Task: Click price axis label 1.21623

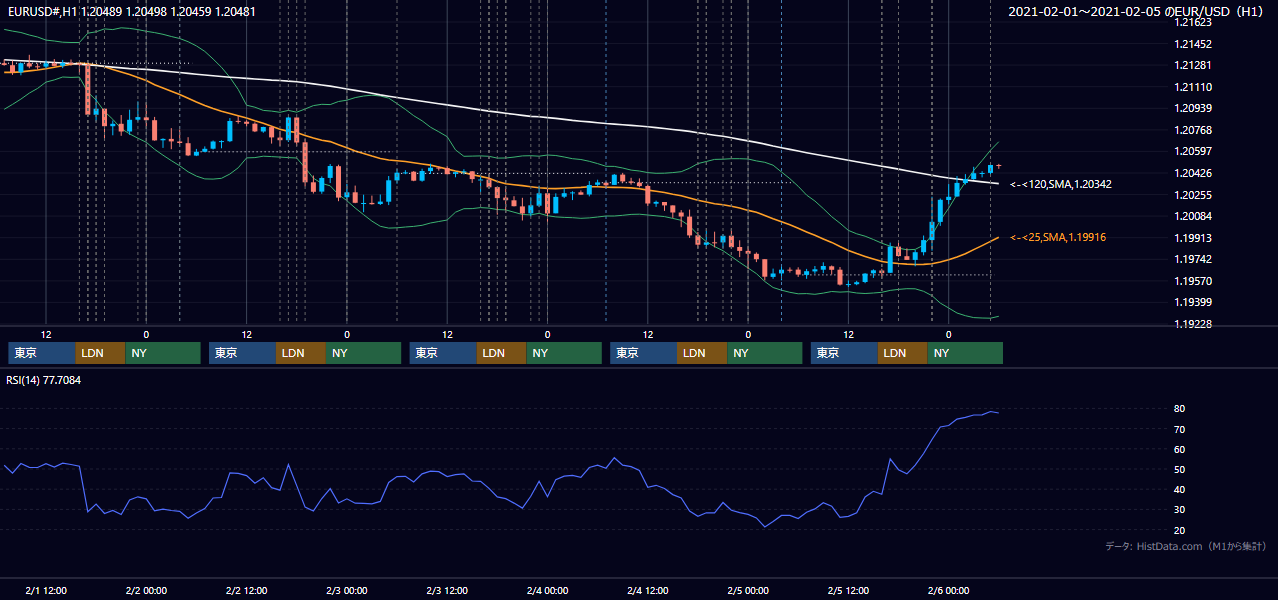Action: tap(1193, 22)
